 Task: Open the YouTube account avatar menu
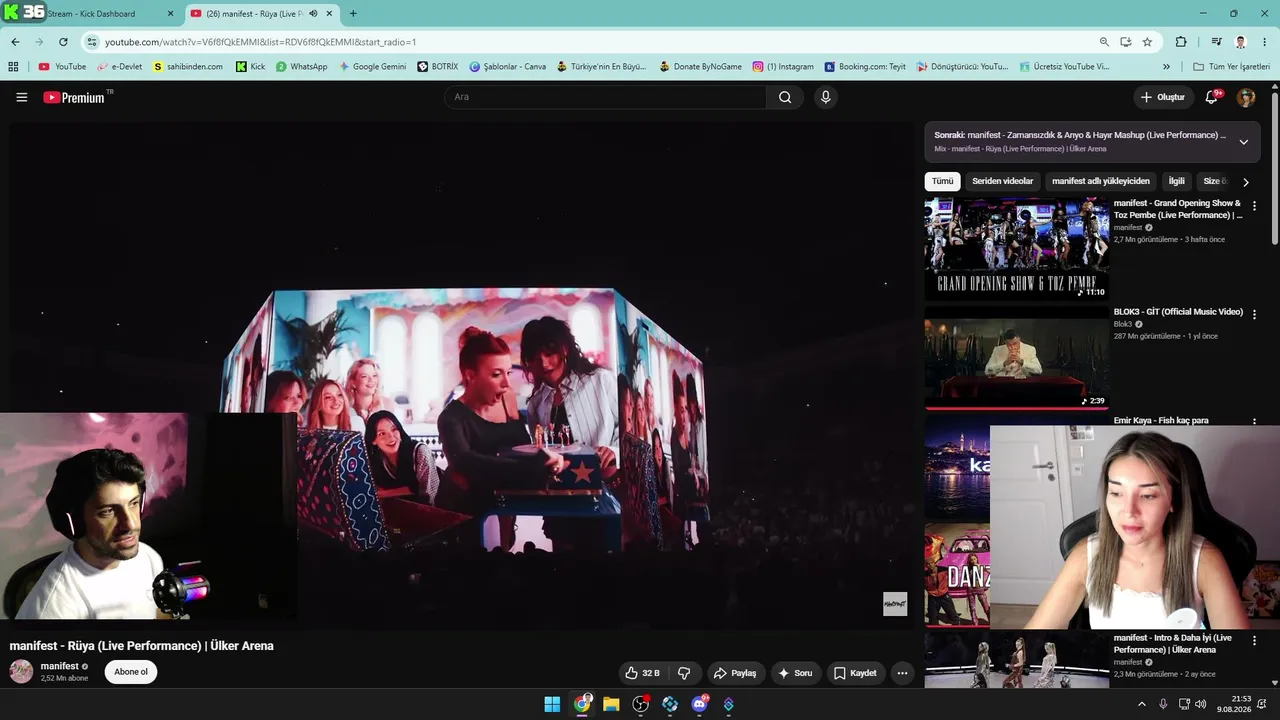coord(1246,97)
